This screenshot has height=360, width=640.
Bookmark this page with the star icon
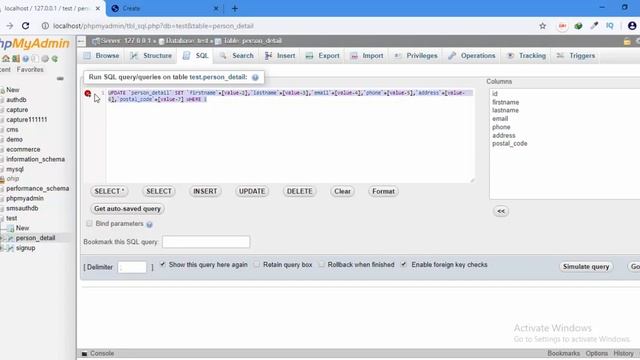(542, 26)
